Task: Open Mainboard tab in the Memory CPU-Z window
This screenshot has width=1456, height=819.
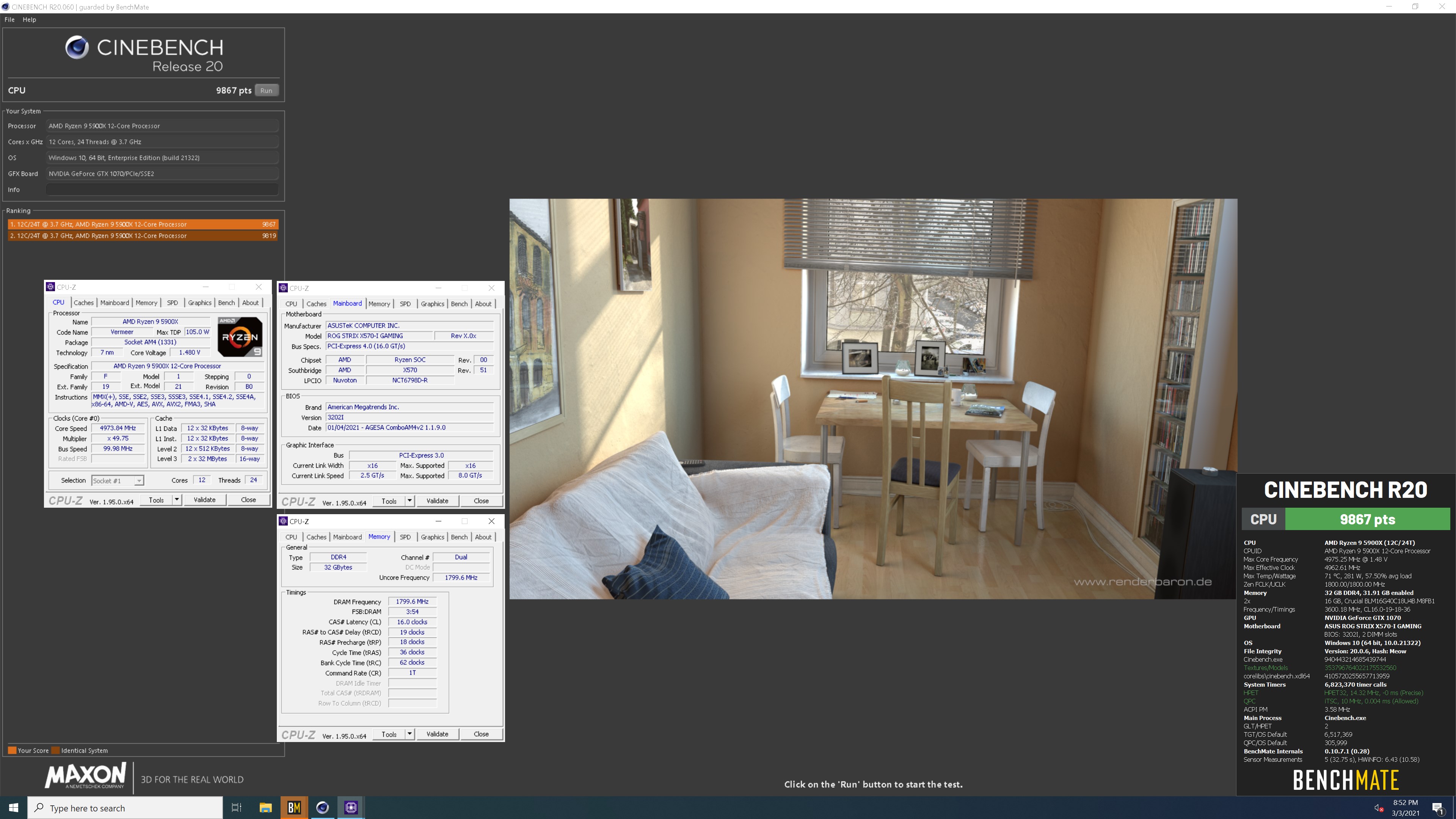Action: 348,537
